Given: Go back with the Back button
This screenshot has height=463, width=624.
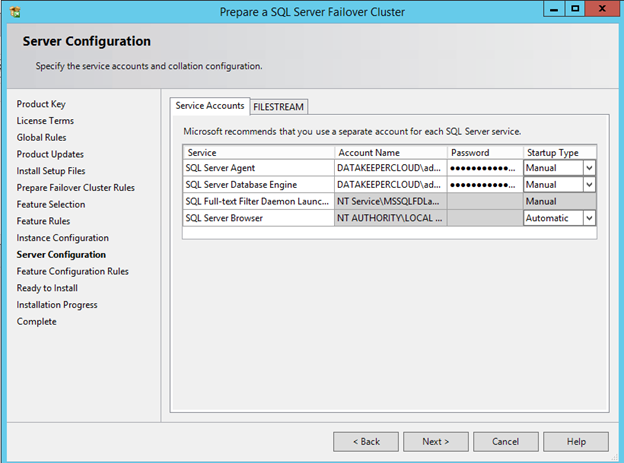Looking at the screenshot, I should pos(365,441).
